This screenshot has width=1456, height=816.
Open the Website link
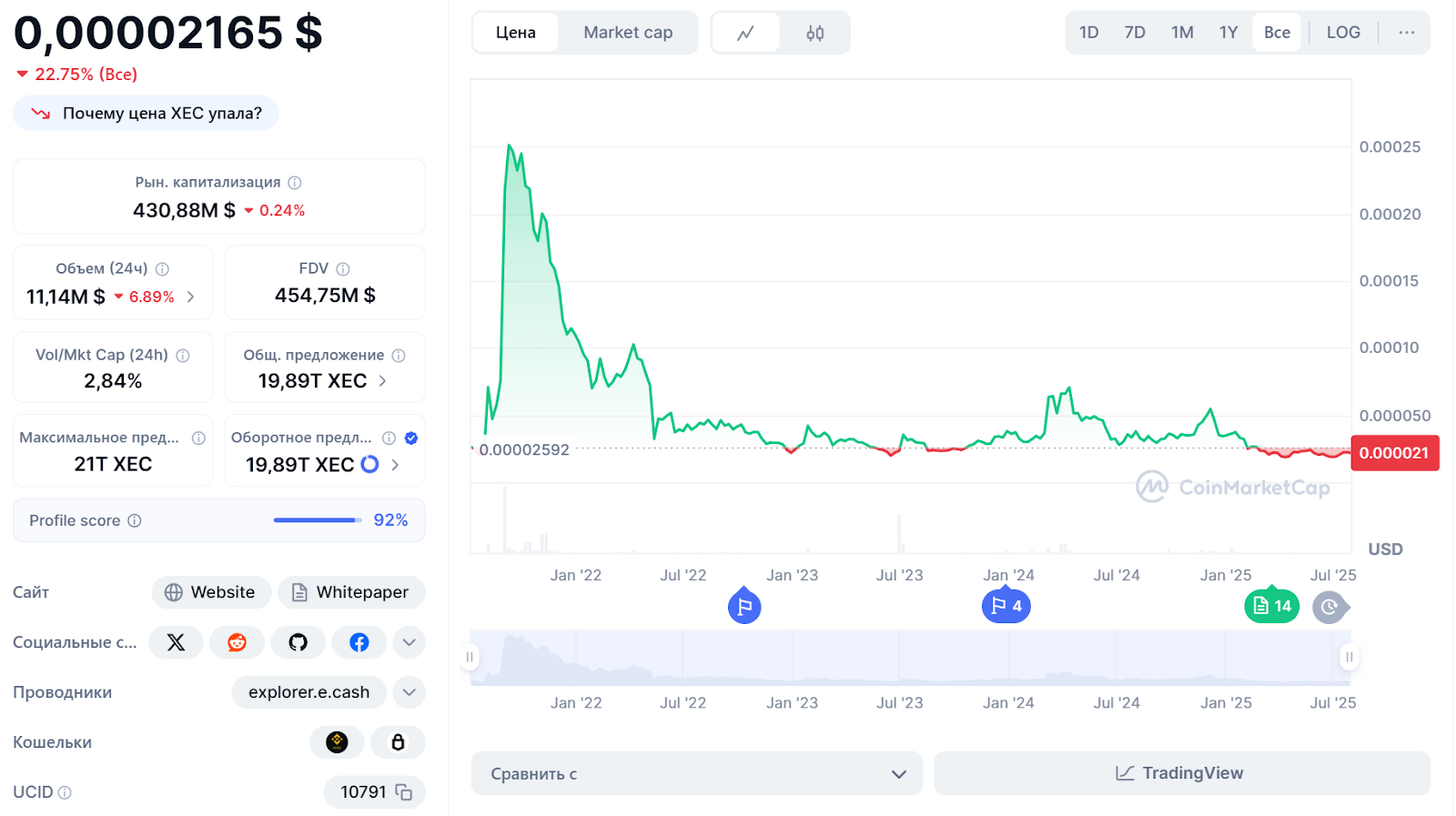point(211,592)
